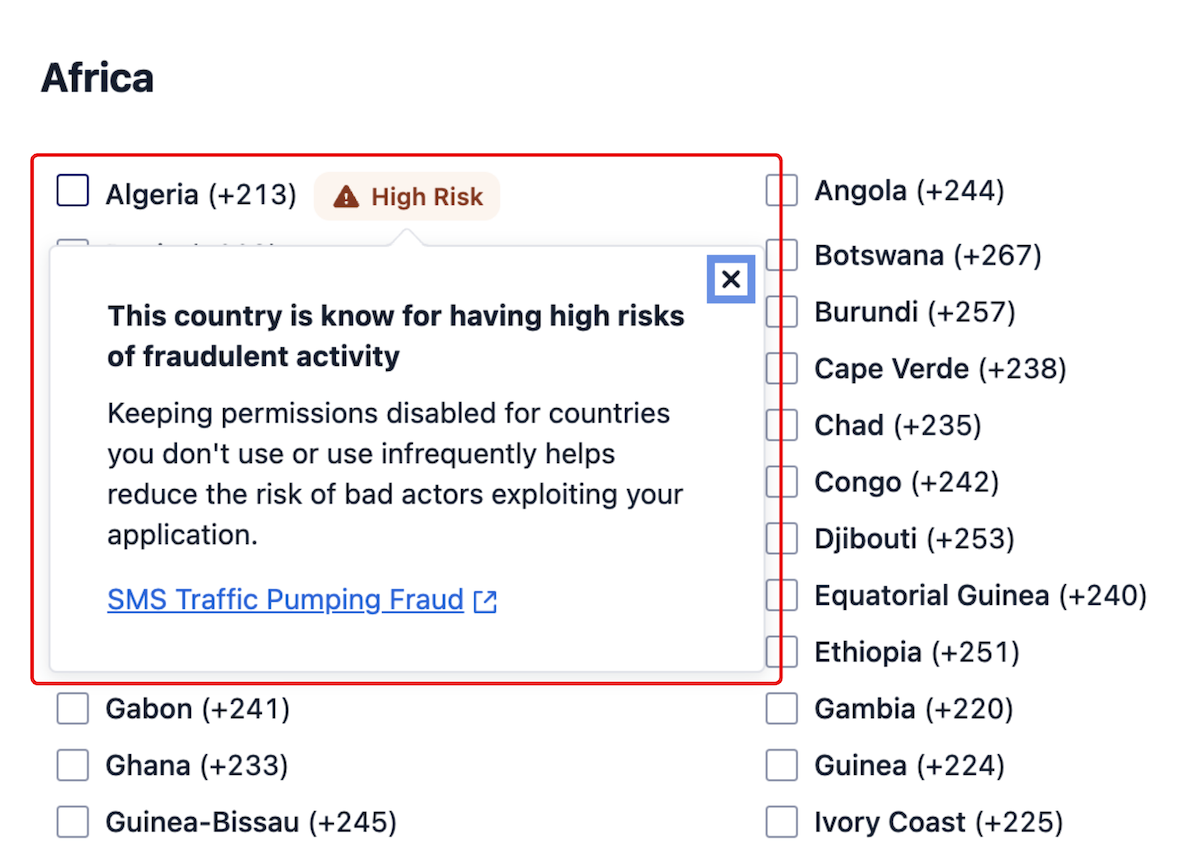Check Djibouti (+253)
This screenshot has width=1200, height=851.
tap(781, 538)
